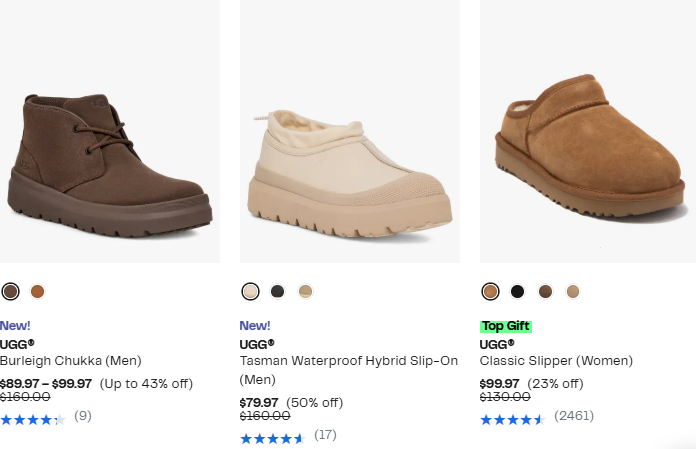Pick black swatch for Tasman Hybrid Slip-On

point(278,291)
